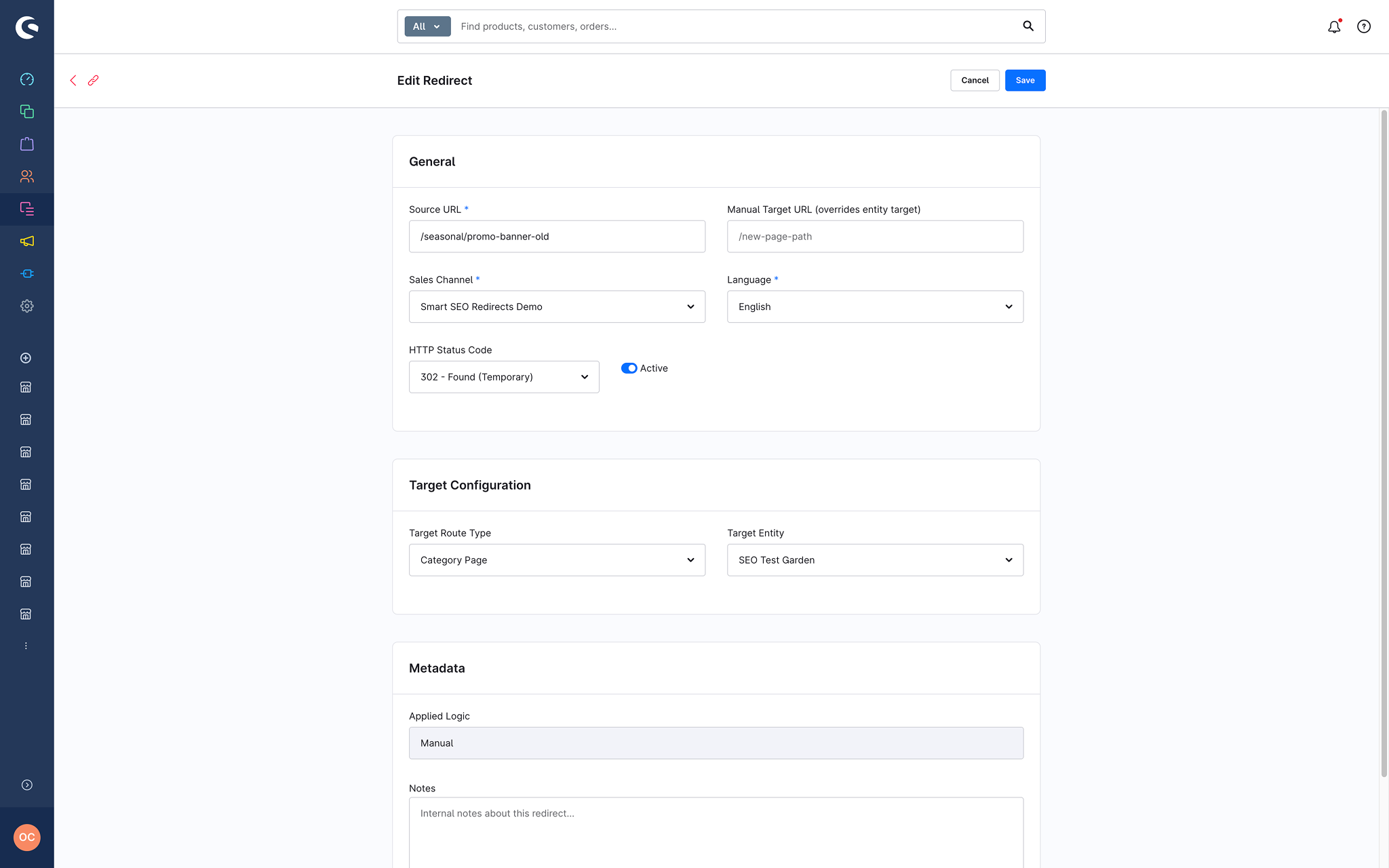Click the Cancel button

pos(975,80)
